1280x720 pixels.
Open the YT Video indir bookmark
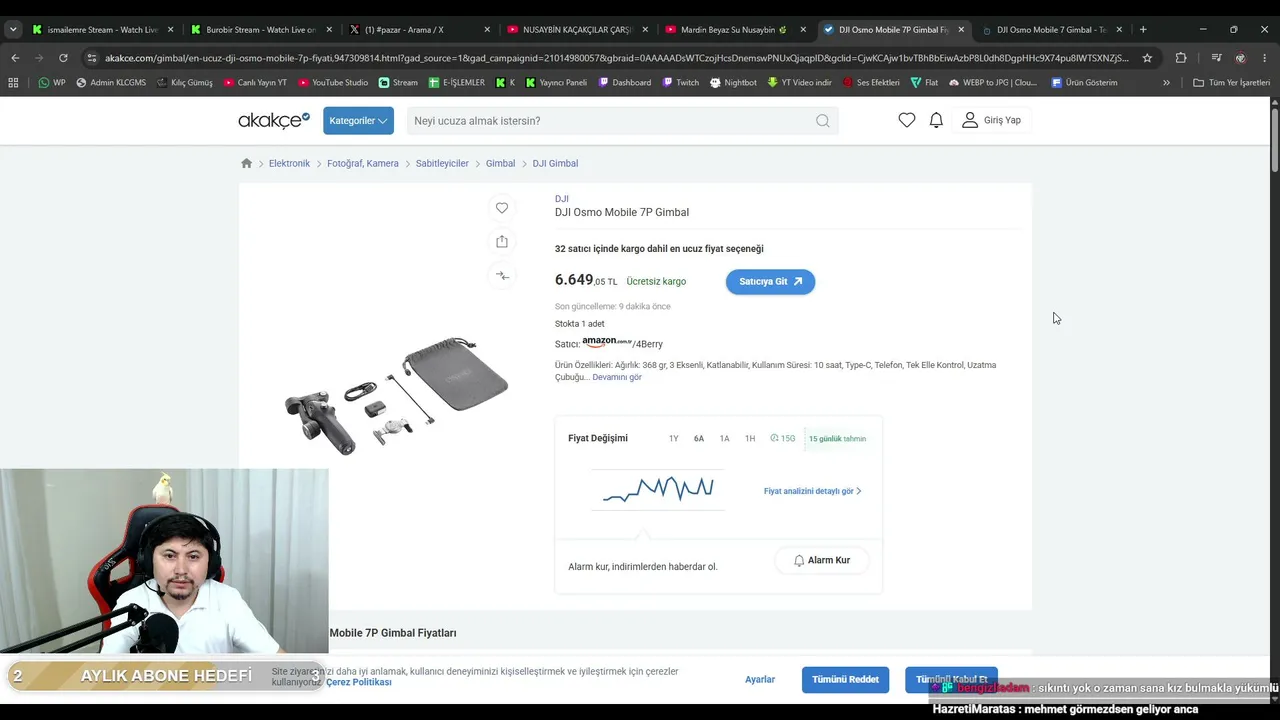[799, 82]
